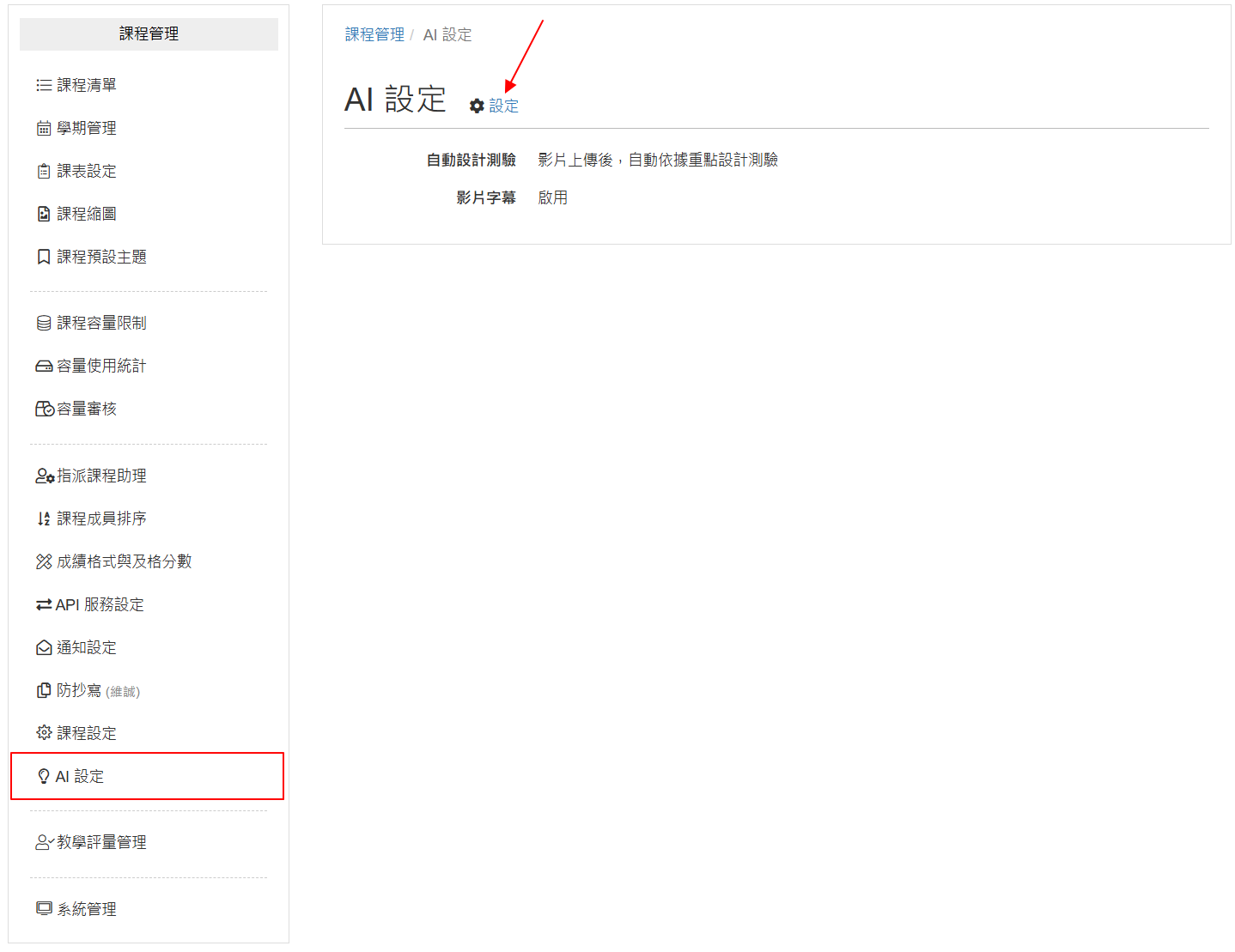1235x952 pixels.
Task: Click the swap arrows icon for API 服務設定
Action: coord(44,604)
